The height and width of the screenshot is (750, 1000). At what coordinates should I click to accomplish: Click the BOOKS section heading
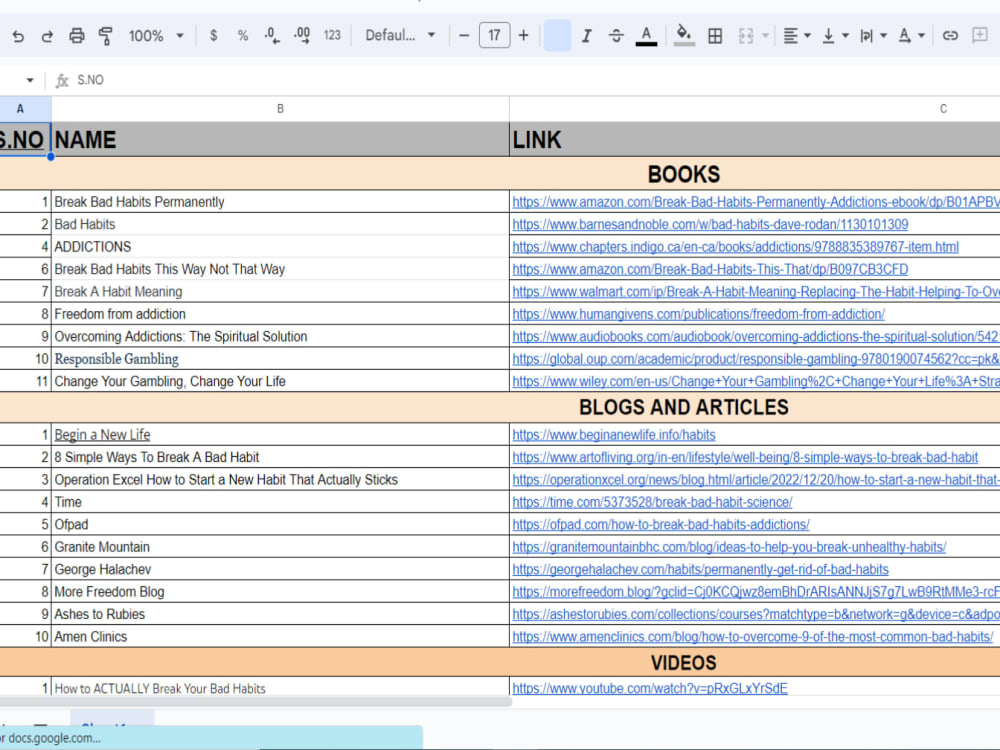(684, 174)
